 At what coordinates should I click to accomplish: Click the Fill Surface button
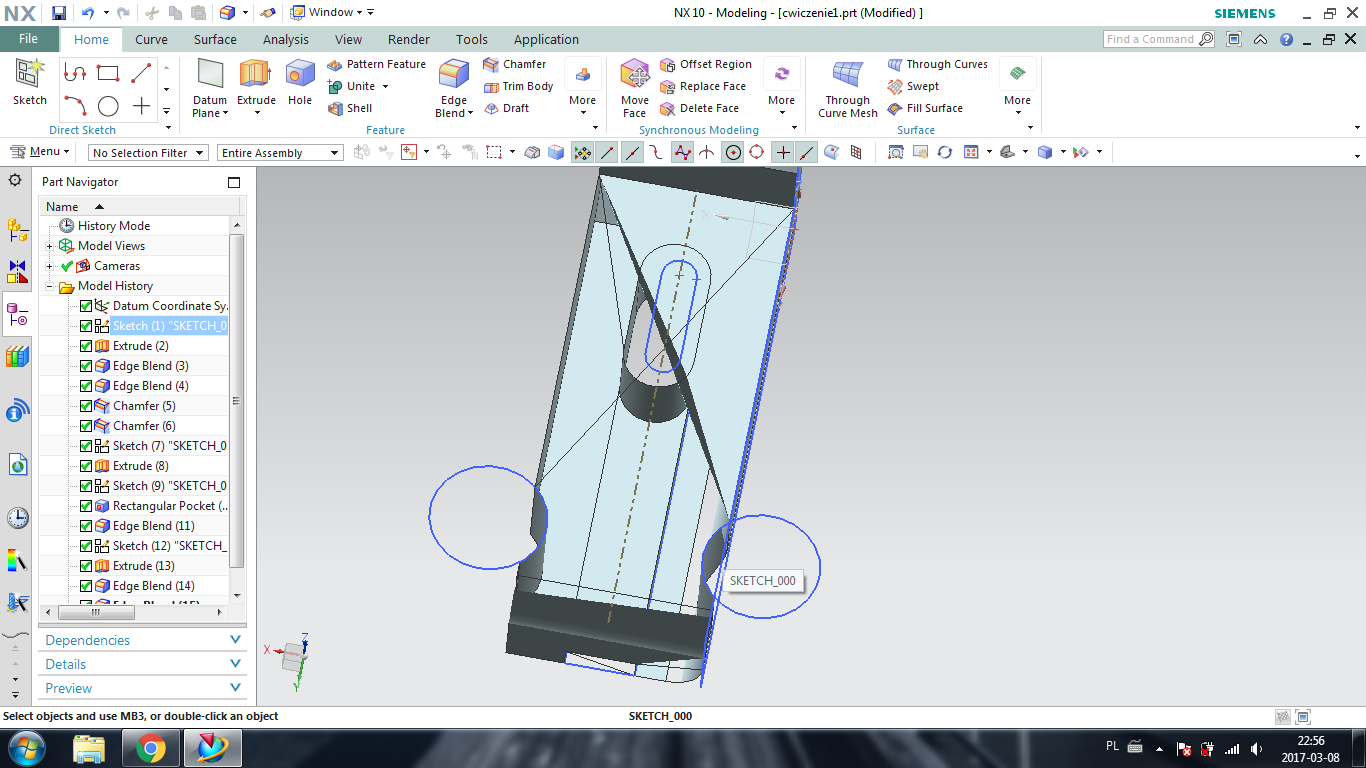pyautogui.click(x=925, y=108)
